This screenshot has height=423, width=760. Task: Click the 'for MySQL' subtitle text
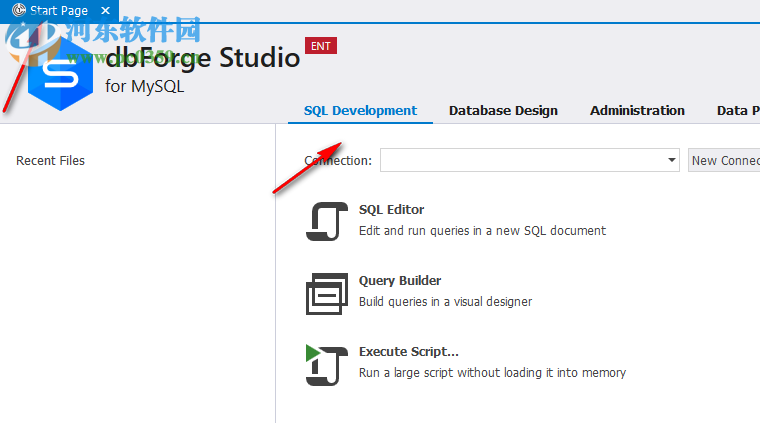pos(144,86)
